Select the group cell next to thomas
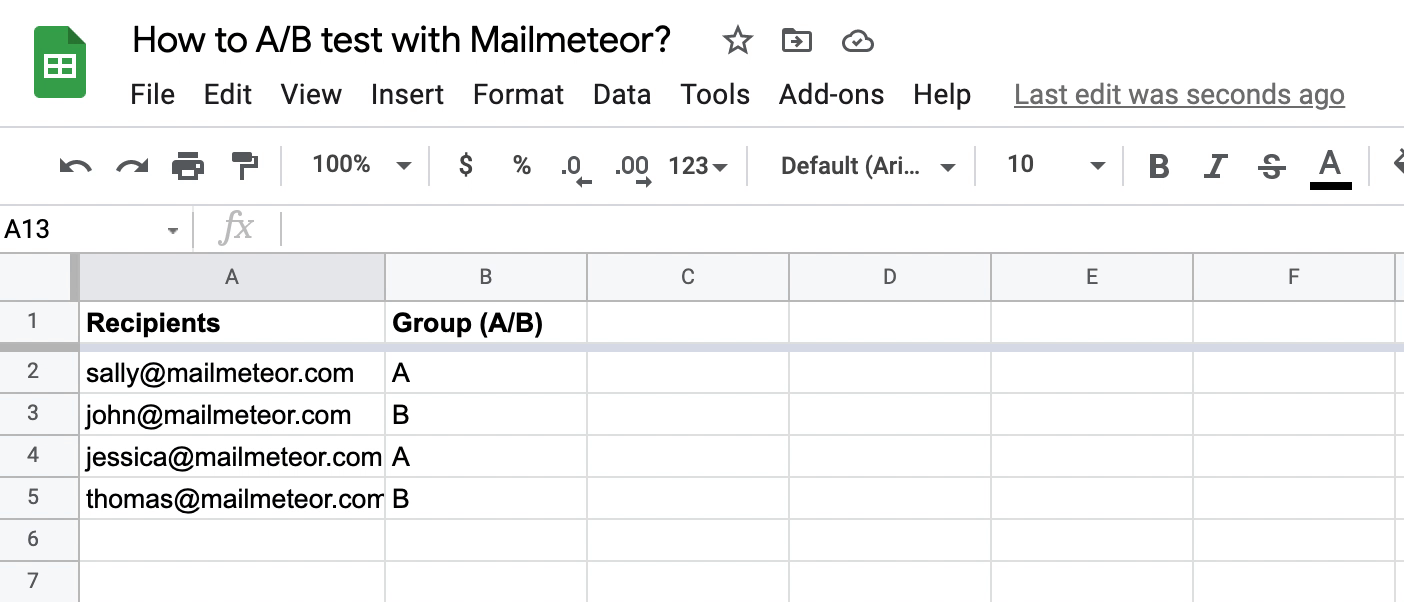This screenshot has height=602, width=1404. [x=486, y=499]
